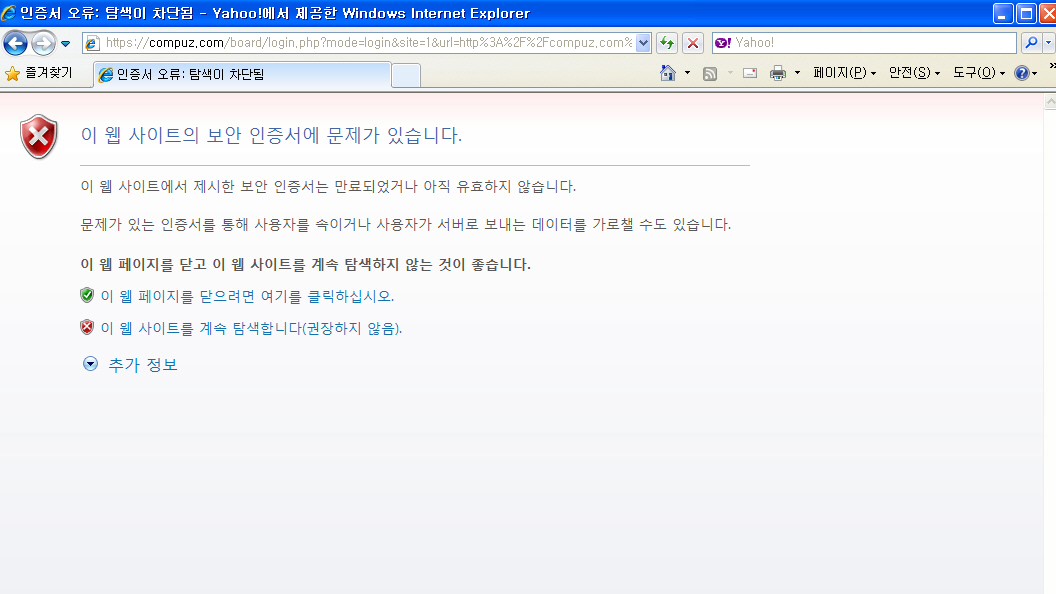
Task: Click the Home toolbar icon
Action: (x=667, y=73)
